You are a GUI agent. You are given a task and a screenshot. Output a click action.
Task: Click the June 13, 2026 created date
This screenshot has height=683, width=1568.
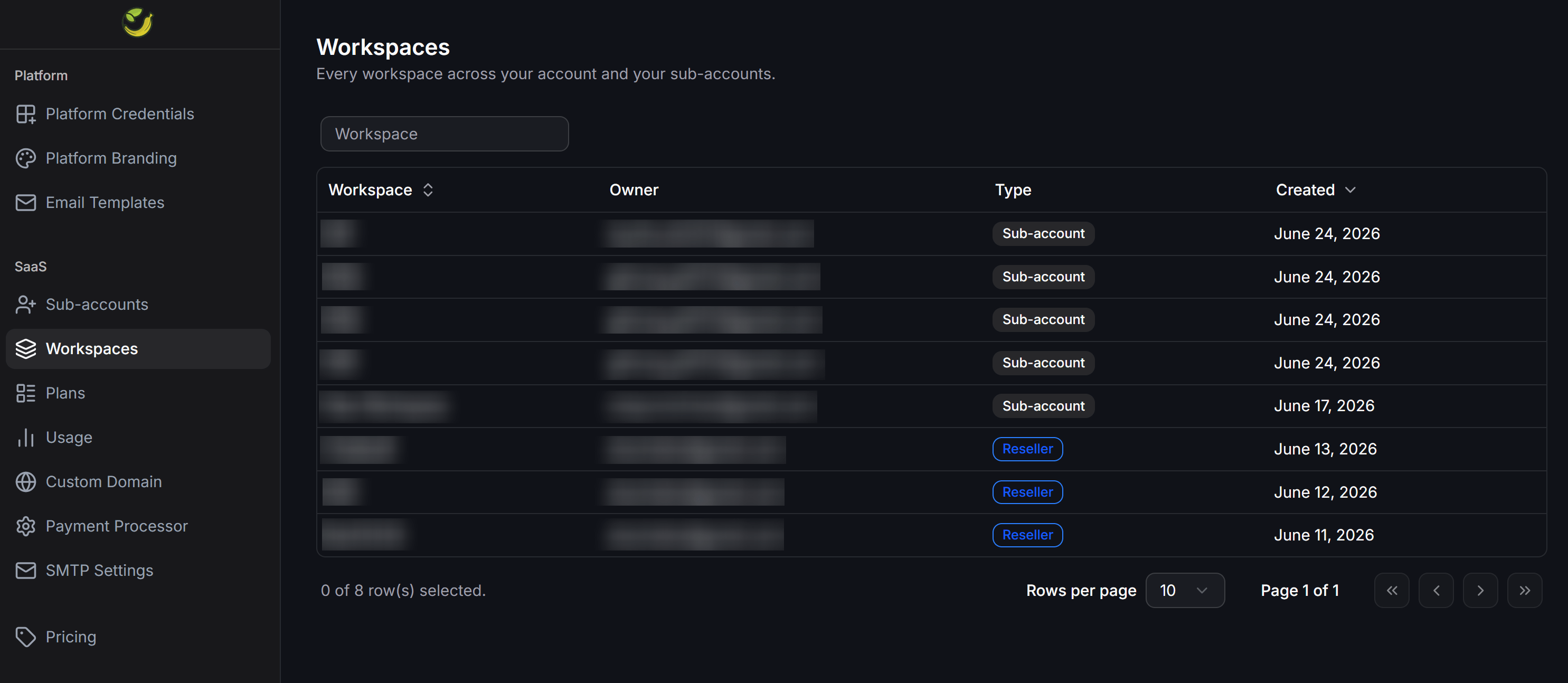pos(1325,449)
